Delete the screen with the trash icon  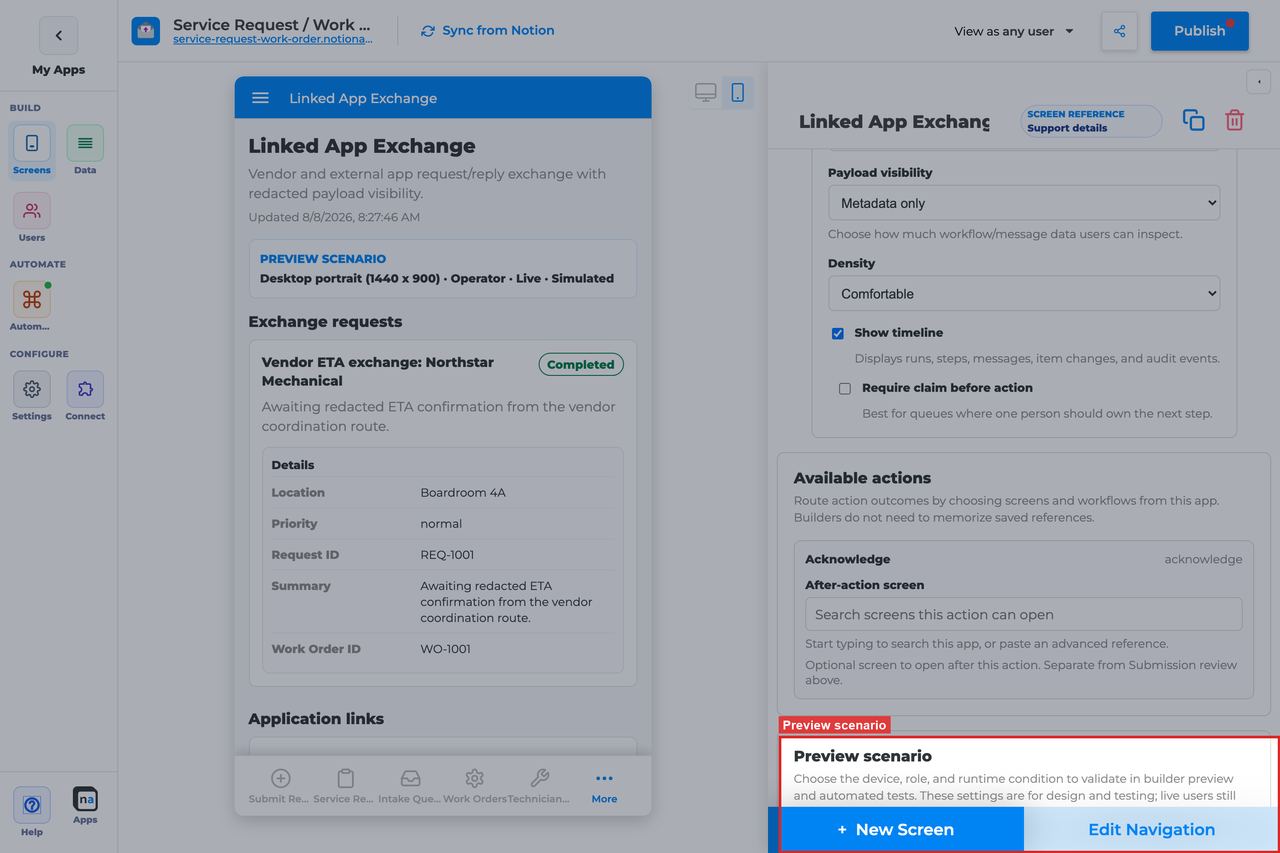click(x=1235, y=120)
